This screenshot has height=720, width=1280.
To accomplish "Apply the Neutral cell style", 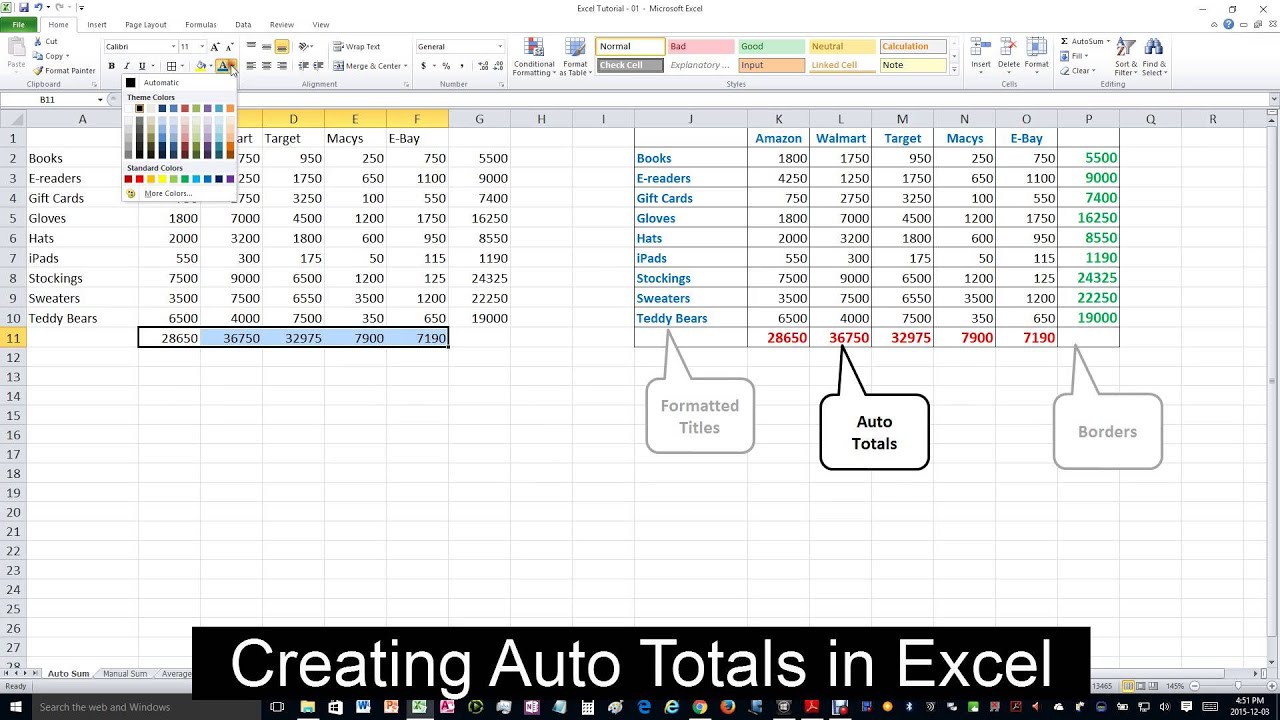I will point(842,46).
